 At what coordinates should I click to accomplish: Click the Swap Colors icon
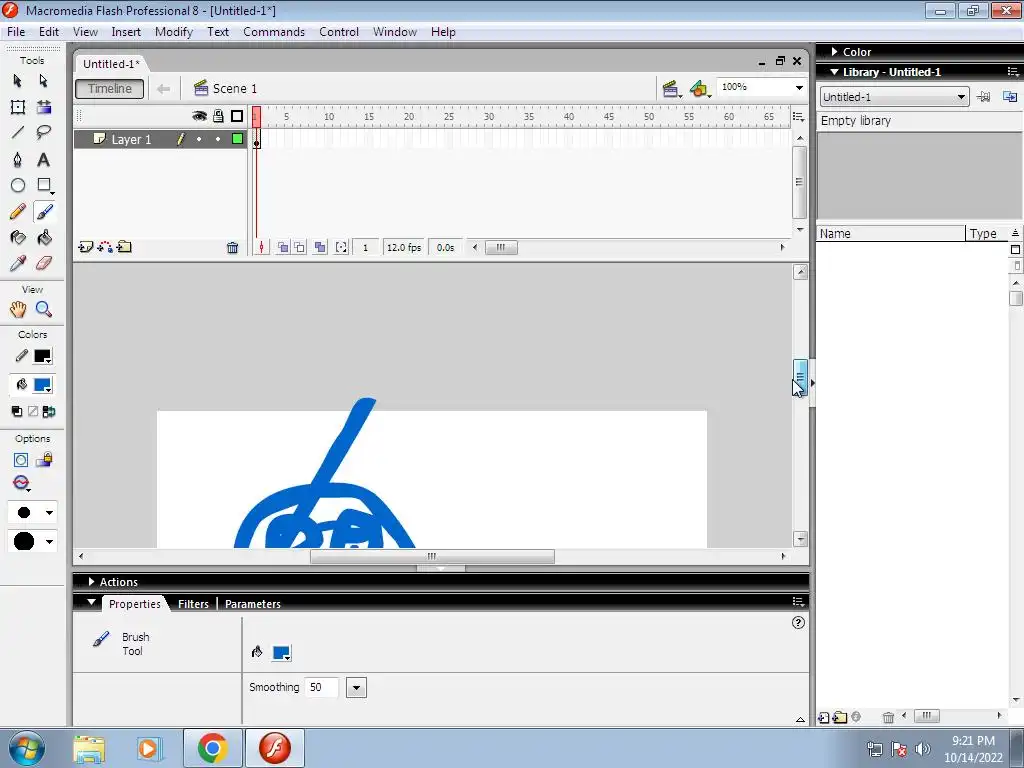(x=49, y=411)
